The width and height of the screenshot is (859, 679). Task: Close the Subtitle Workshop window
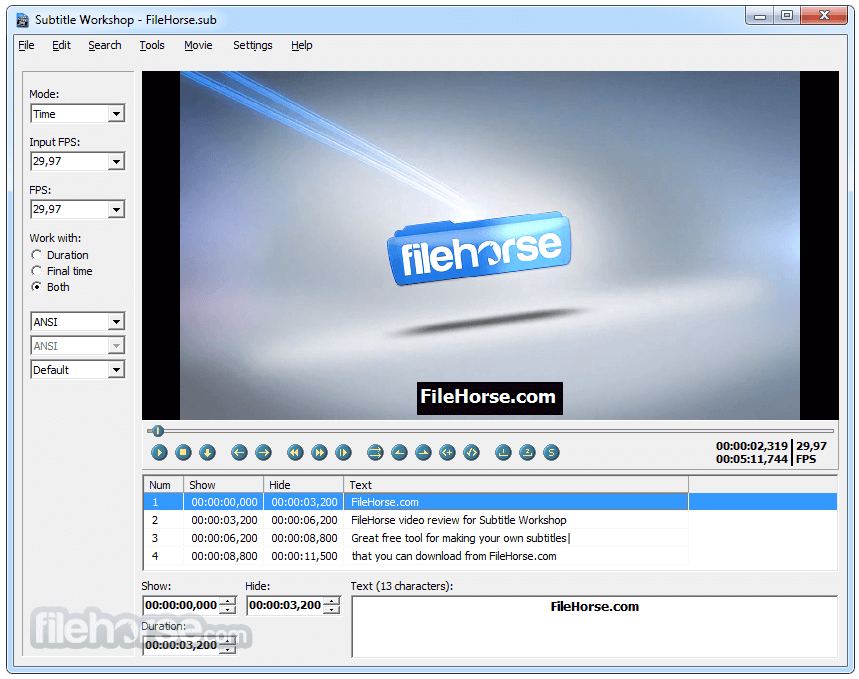pyautogui.click(x=824, y=16)
